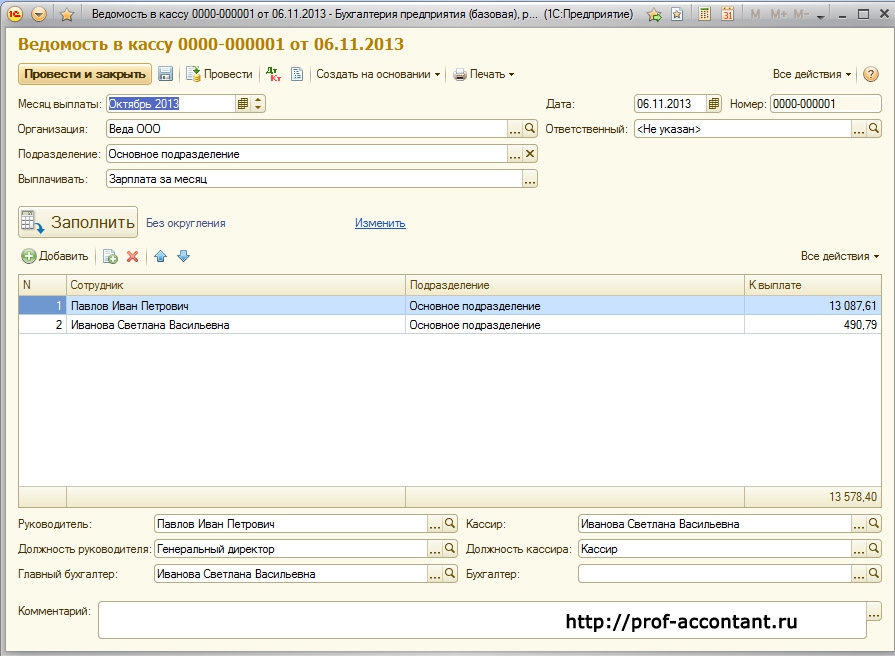Open the top Все действия menu
The width and height of the screenshot is (895, 656).
click(812, 74)
